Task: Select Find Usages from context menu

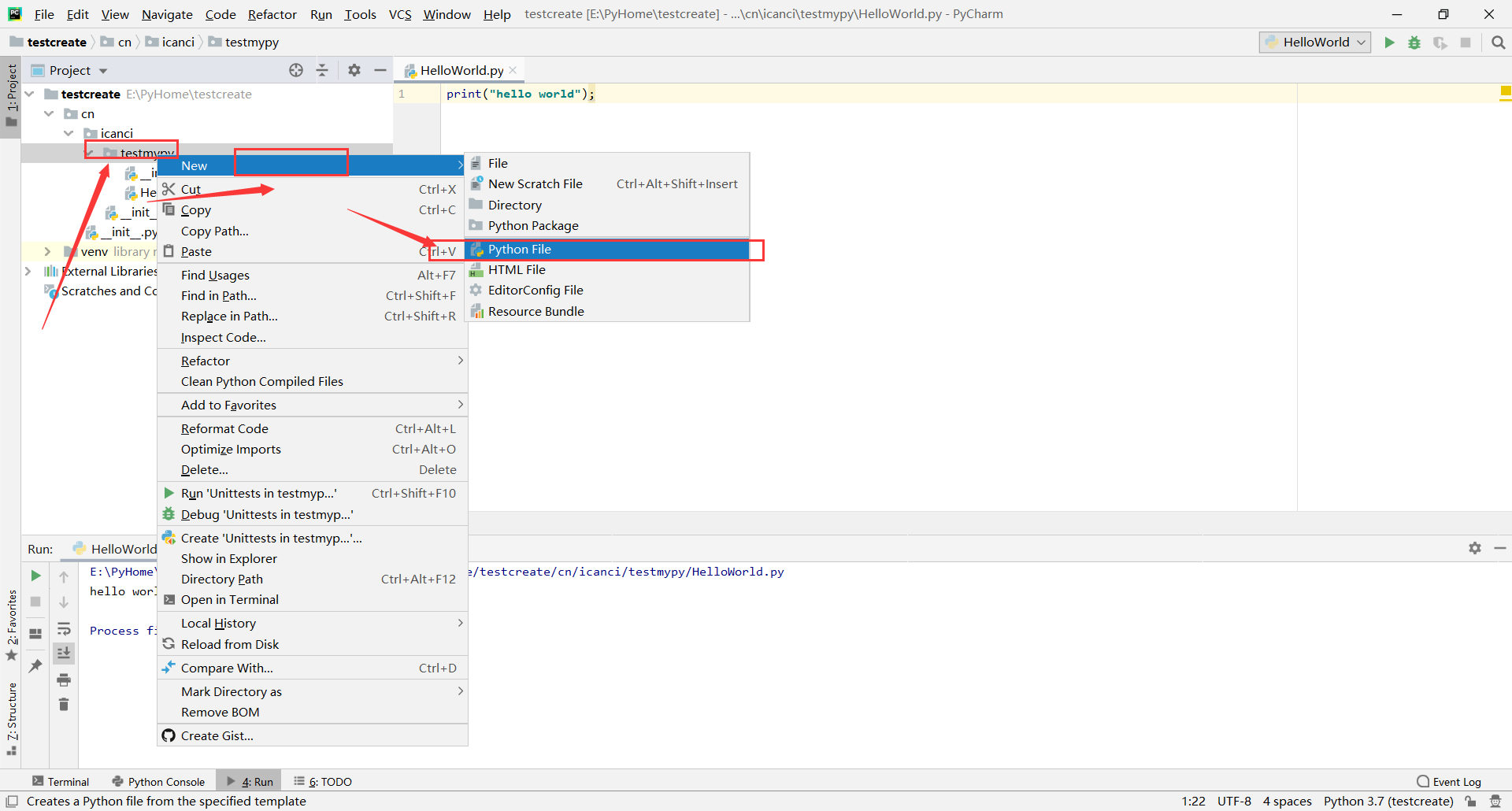Action: tap(313, 275)
